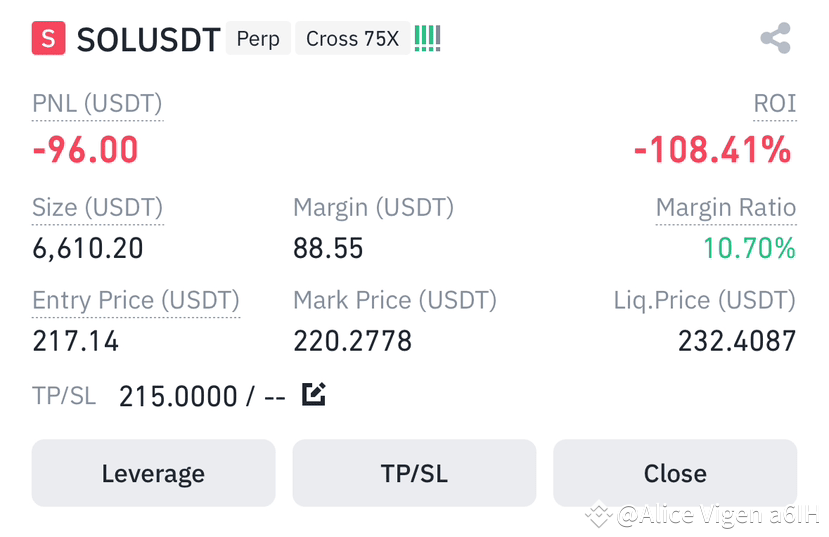Tap the Perp tag
The image size is (829, 537).
[x=258, y=39]
